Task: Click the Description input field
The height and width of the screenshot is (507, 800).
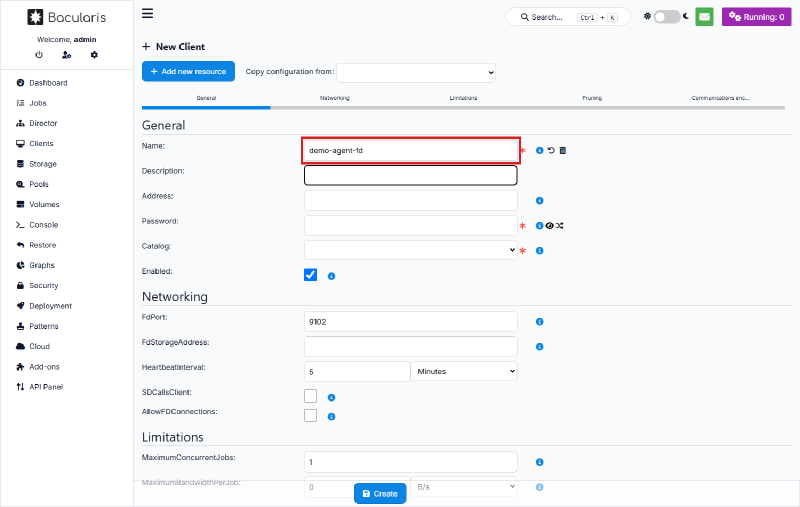Action: (x=411, y=175)
